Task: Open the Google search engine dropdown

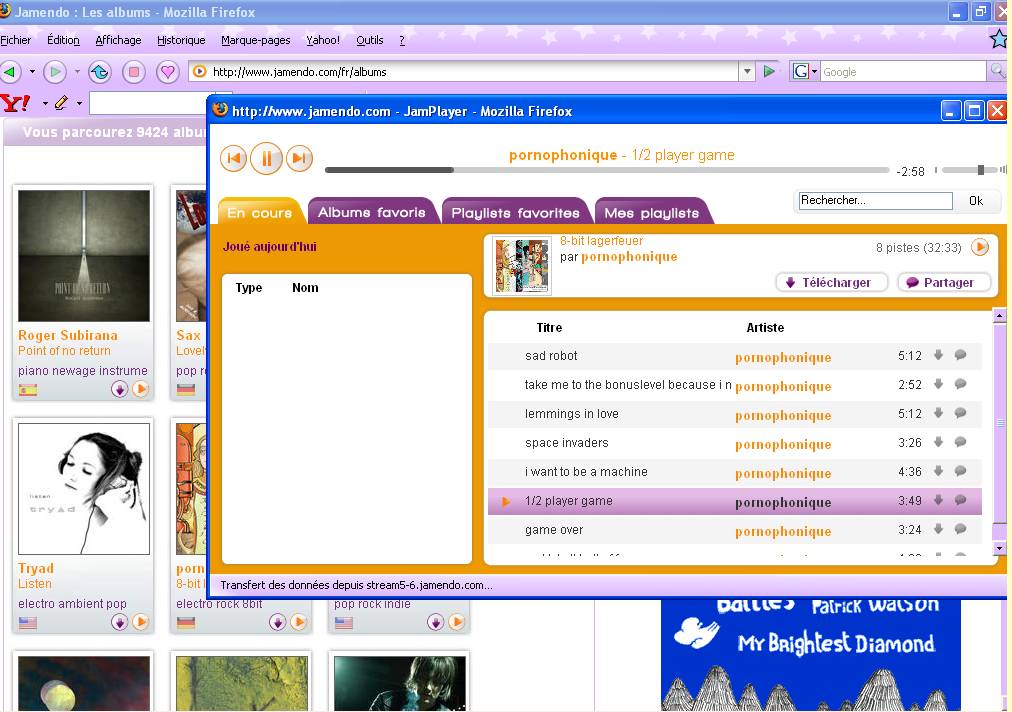Action: coord(805,72)
